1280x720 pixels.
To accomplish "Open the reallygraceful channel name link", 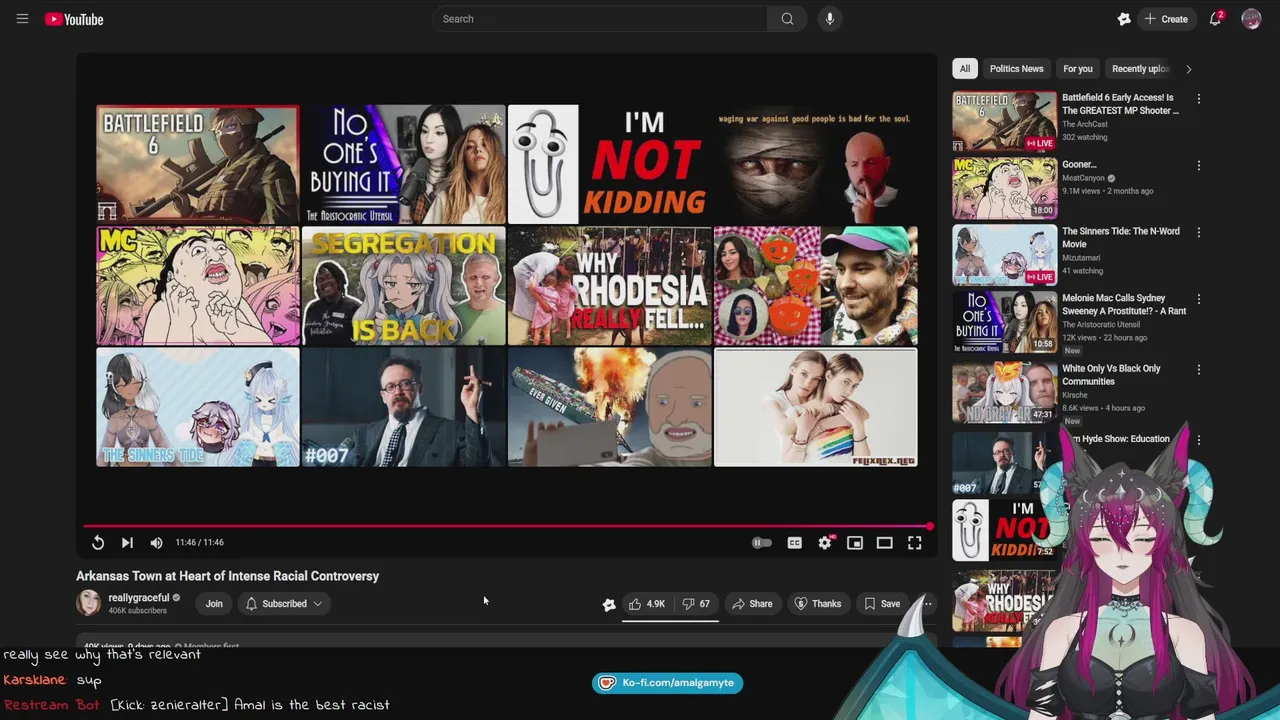I will coord(139,598).
